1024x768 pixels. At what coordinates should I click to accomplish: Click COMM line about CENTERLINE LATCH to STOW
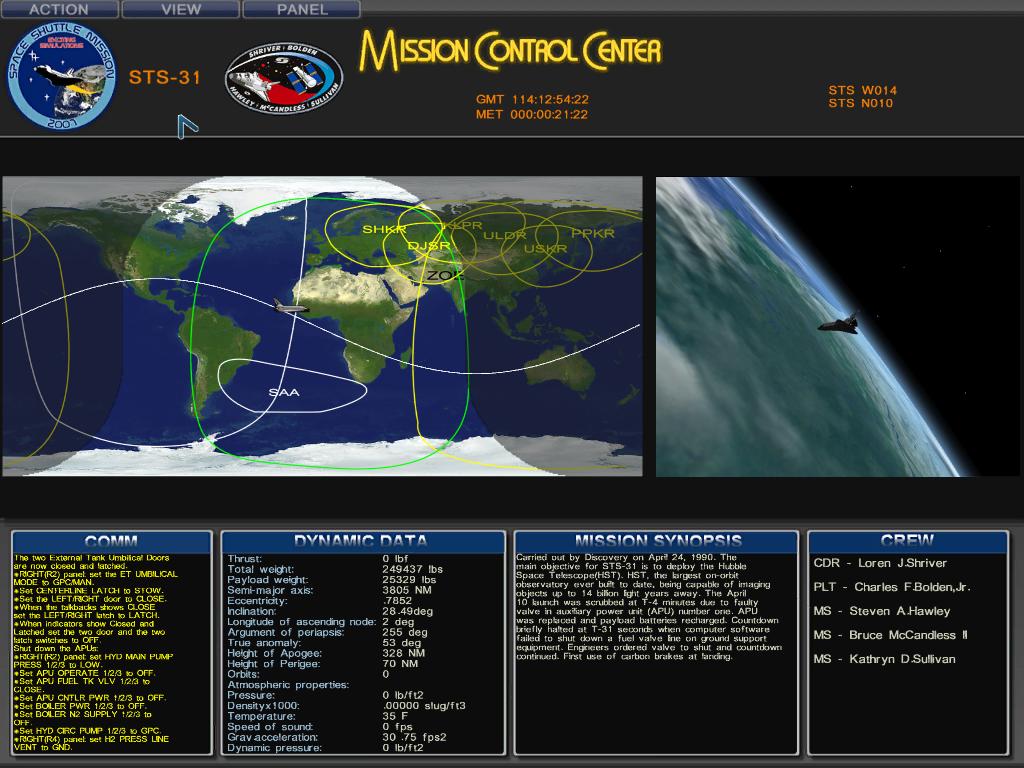pyautogui.click(x=89, y=590)
